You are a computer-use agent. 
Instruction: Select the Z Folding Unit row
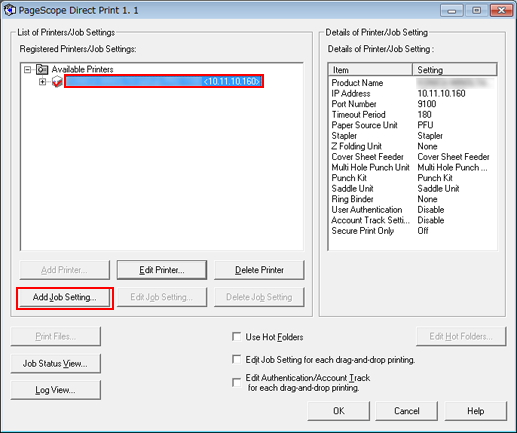pyautogui.click(x=413, y=146)
